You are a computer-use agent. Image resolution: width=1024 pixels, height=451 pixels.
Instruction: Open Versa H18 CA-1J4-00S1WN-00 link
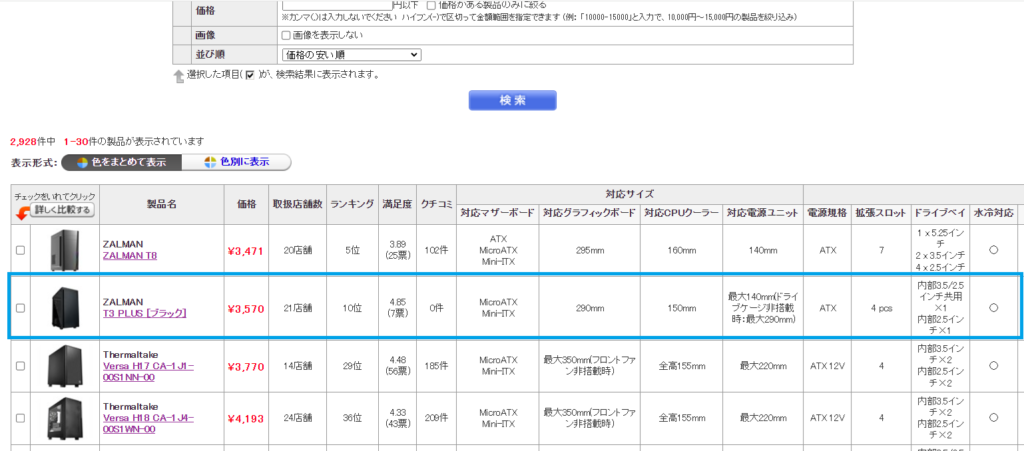click(x=148, y=423)
